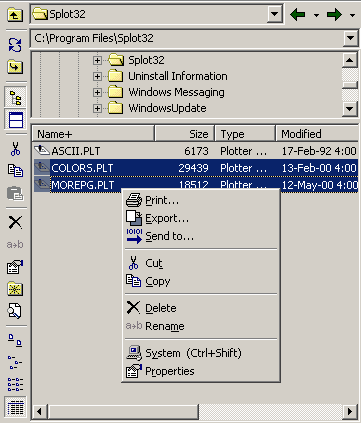Sort by the Modified column header
The image size is (361, 423).
tap(317, 134)
